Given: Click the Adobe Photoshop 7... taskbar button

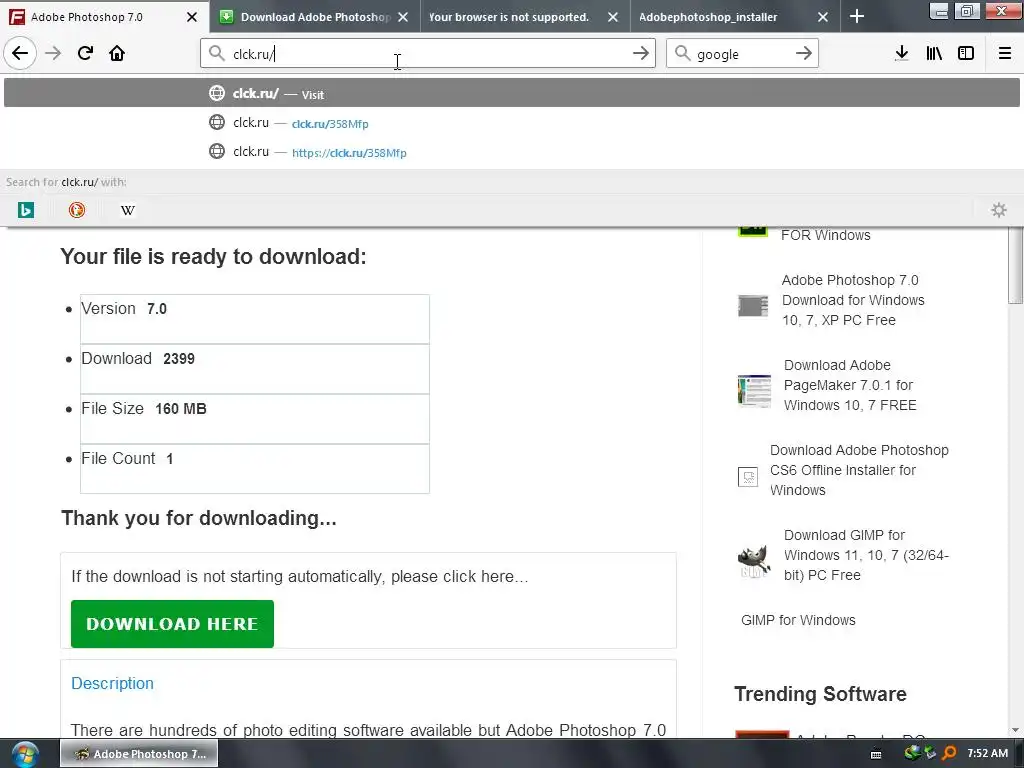Looking at the screenshot, I should click(x=139, y=754).
